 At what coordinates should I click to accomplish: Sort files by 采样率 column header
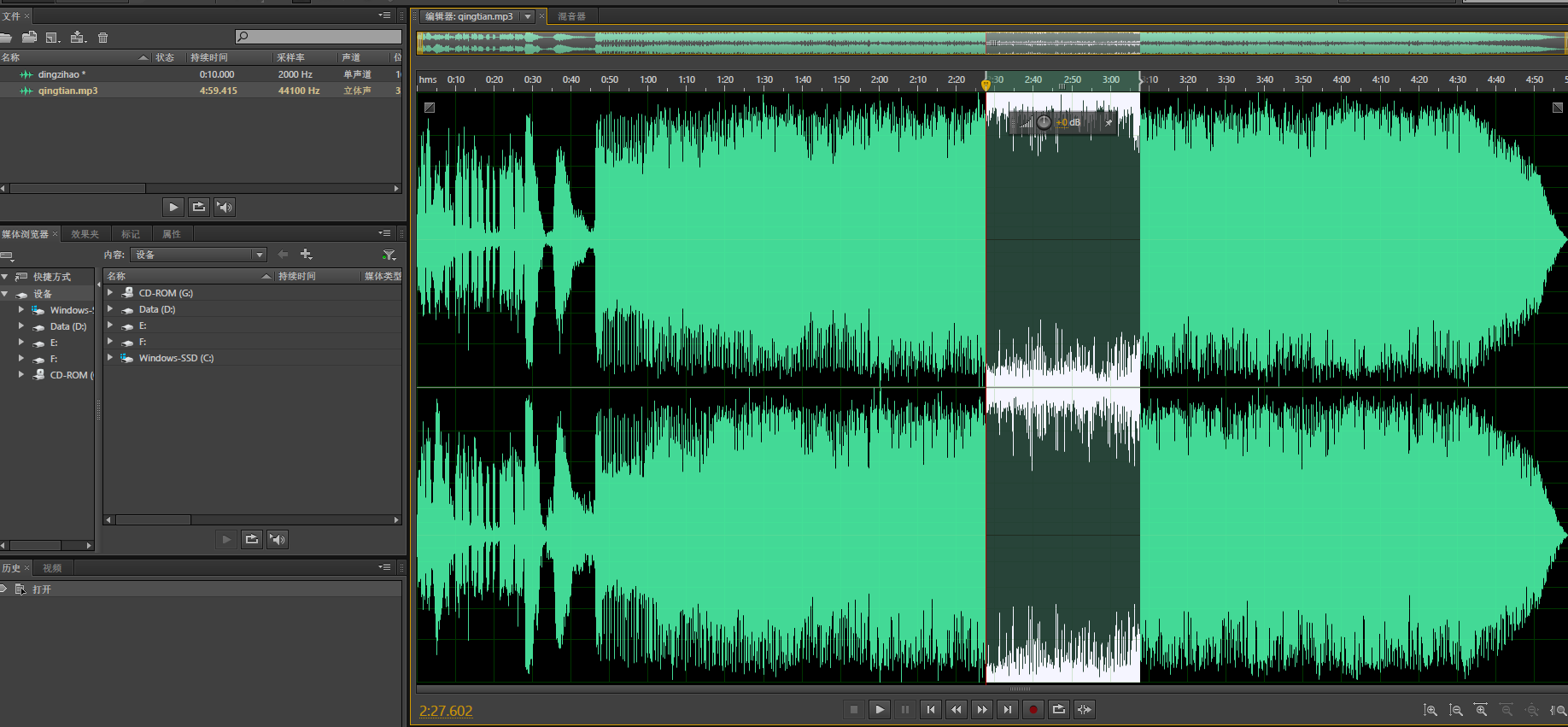coord(304,57)
